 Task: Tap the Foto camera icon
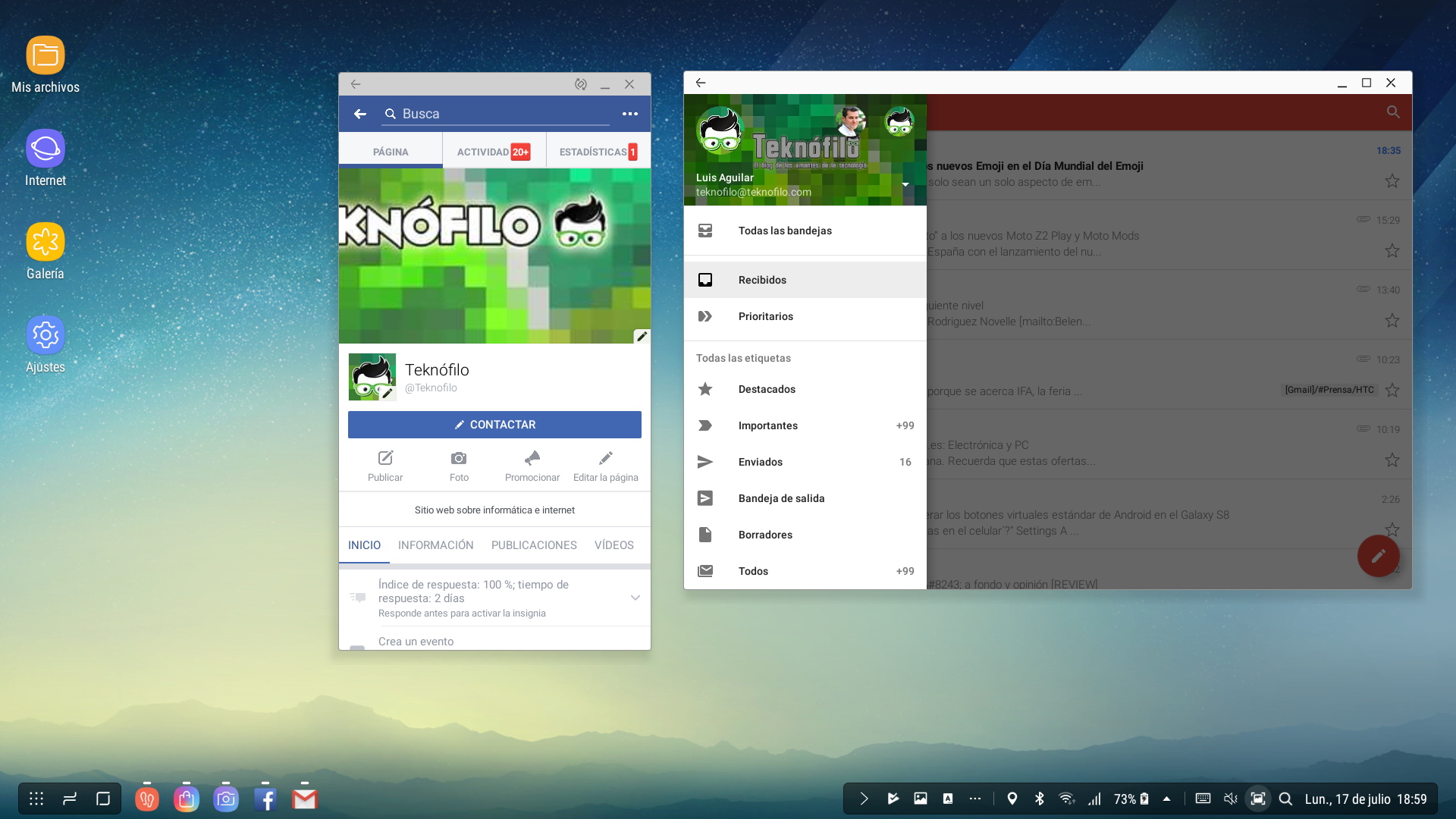(x=459, y=458)
